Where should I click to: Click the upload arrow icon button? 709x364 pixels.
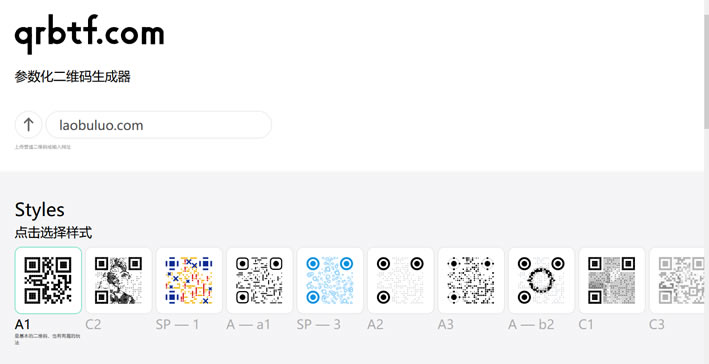(x=28, y=125)
